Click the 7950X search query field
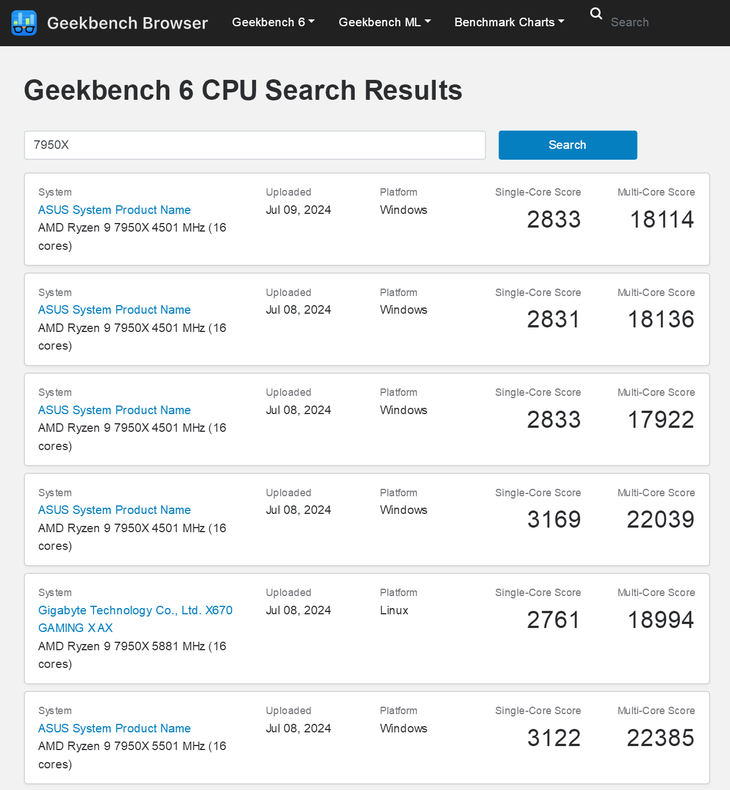This screenshot has height=790, width=730. tap(255, 145)
